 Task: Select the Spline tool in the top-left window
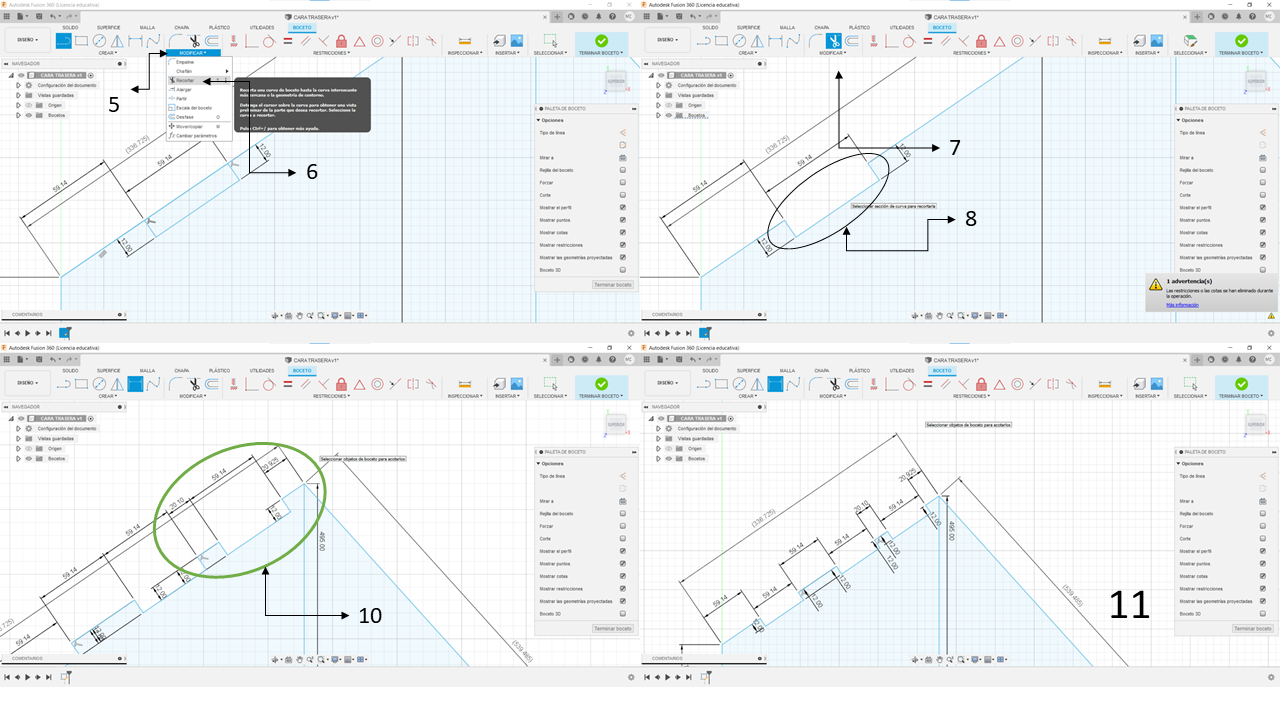[154, 41]
